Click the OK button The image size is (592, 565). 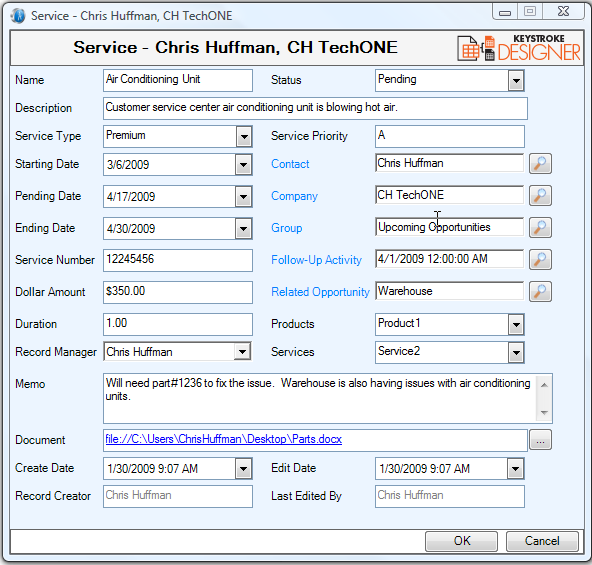click(461, 541)
